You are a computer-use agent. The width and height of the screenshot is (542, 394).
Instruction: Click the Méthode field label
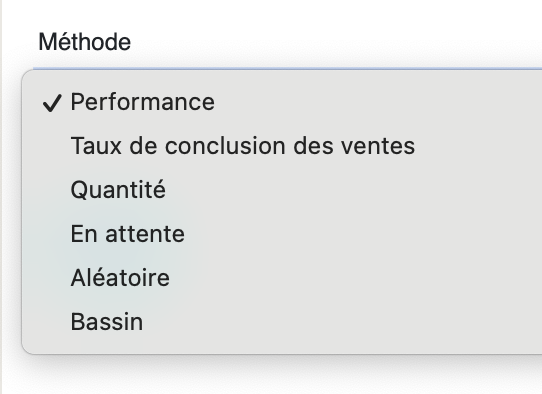[x=85, y=42]
